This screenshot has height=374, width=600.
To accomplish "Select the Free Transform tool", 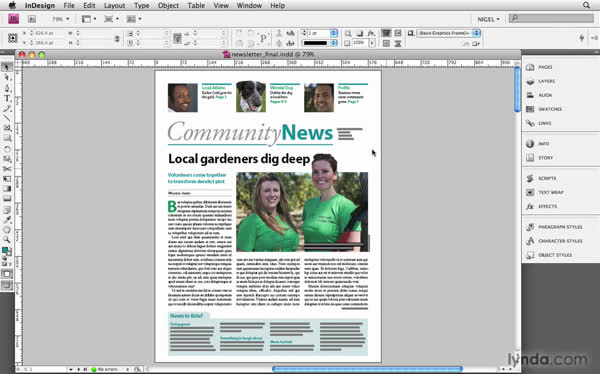I will pyautogui.click(x=7, y=178).
